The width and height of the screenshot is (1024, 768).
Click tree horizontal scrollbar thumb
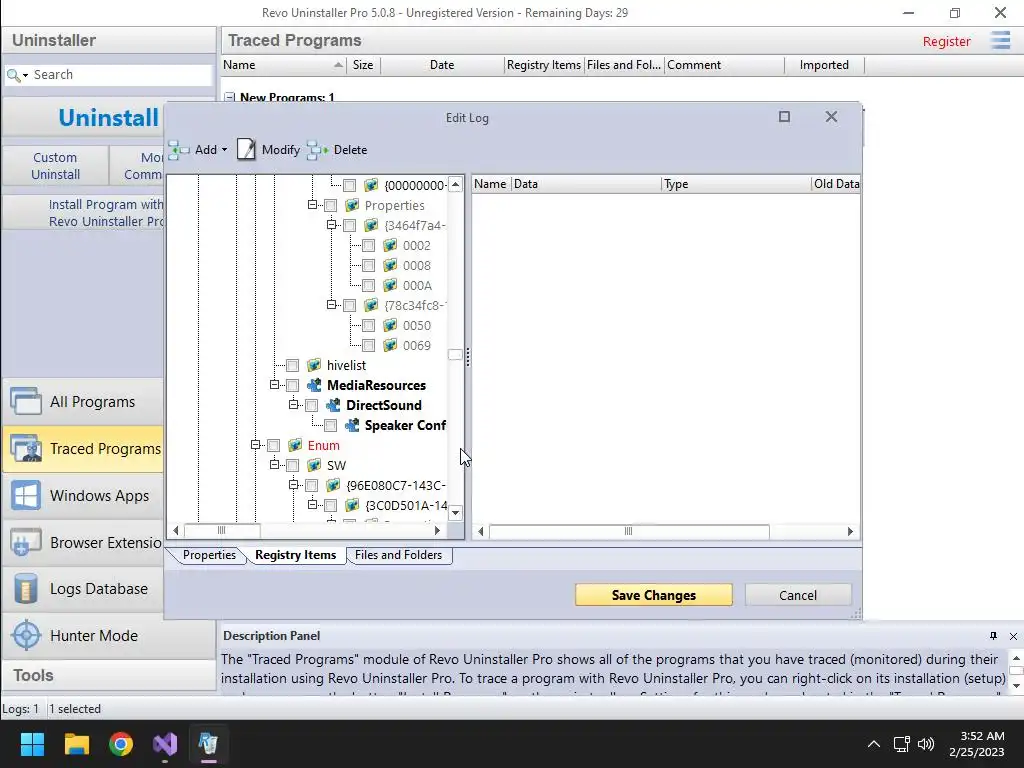pos(221,530)
